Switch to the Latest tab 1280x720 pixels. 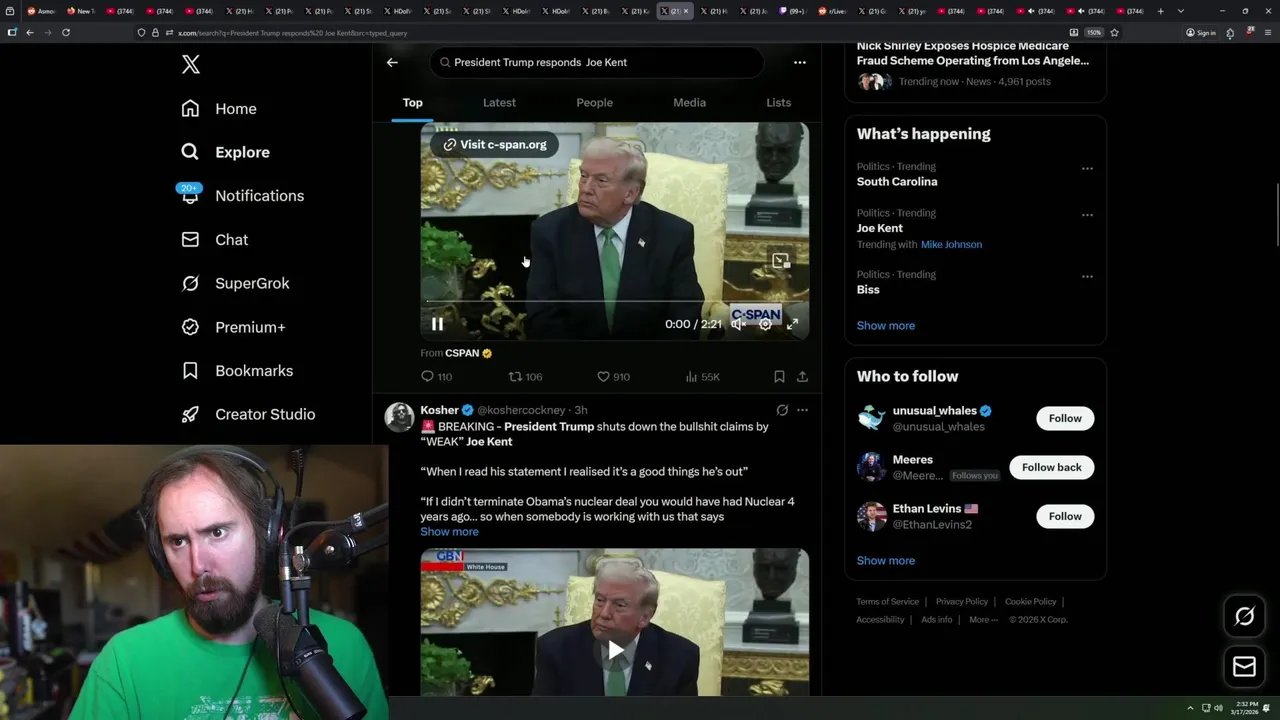pos(499,103)
